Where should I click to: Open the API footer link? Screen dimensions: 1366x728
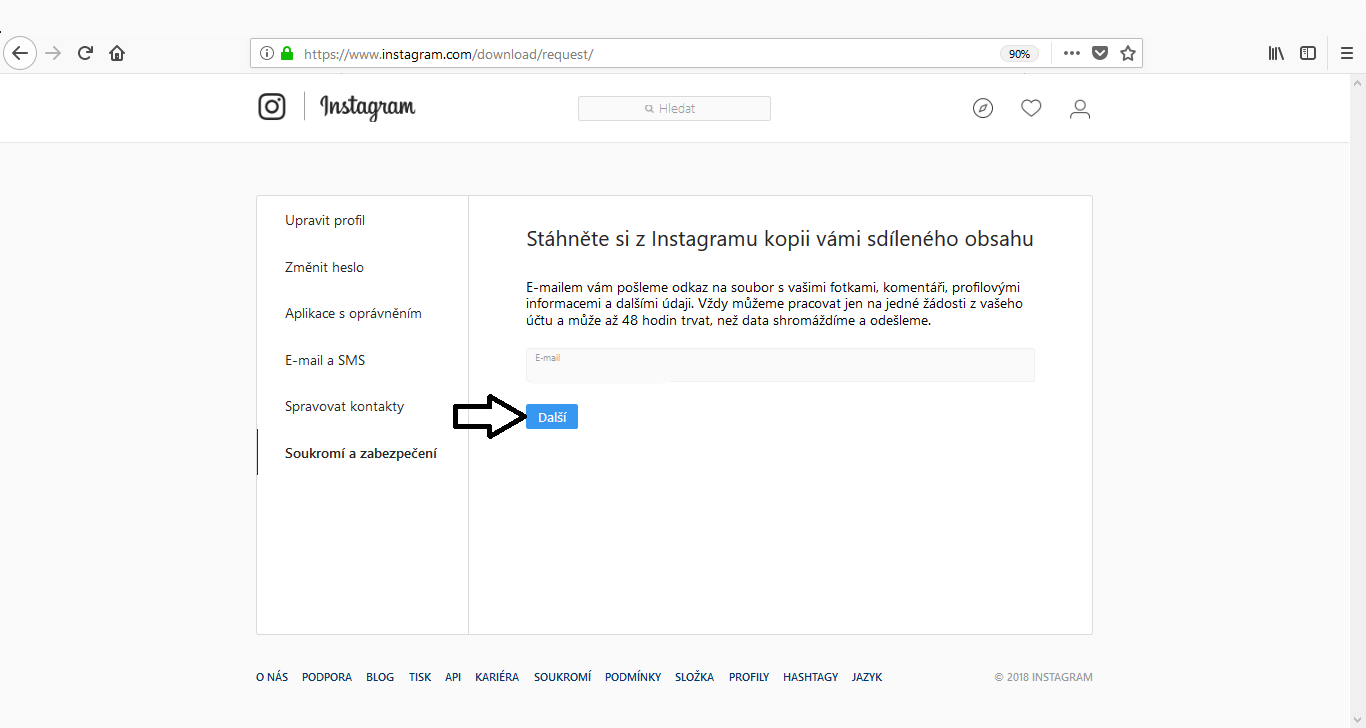coord(453,677)
